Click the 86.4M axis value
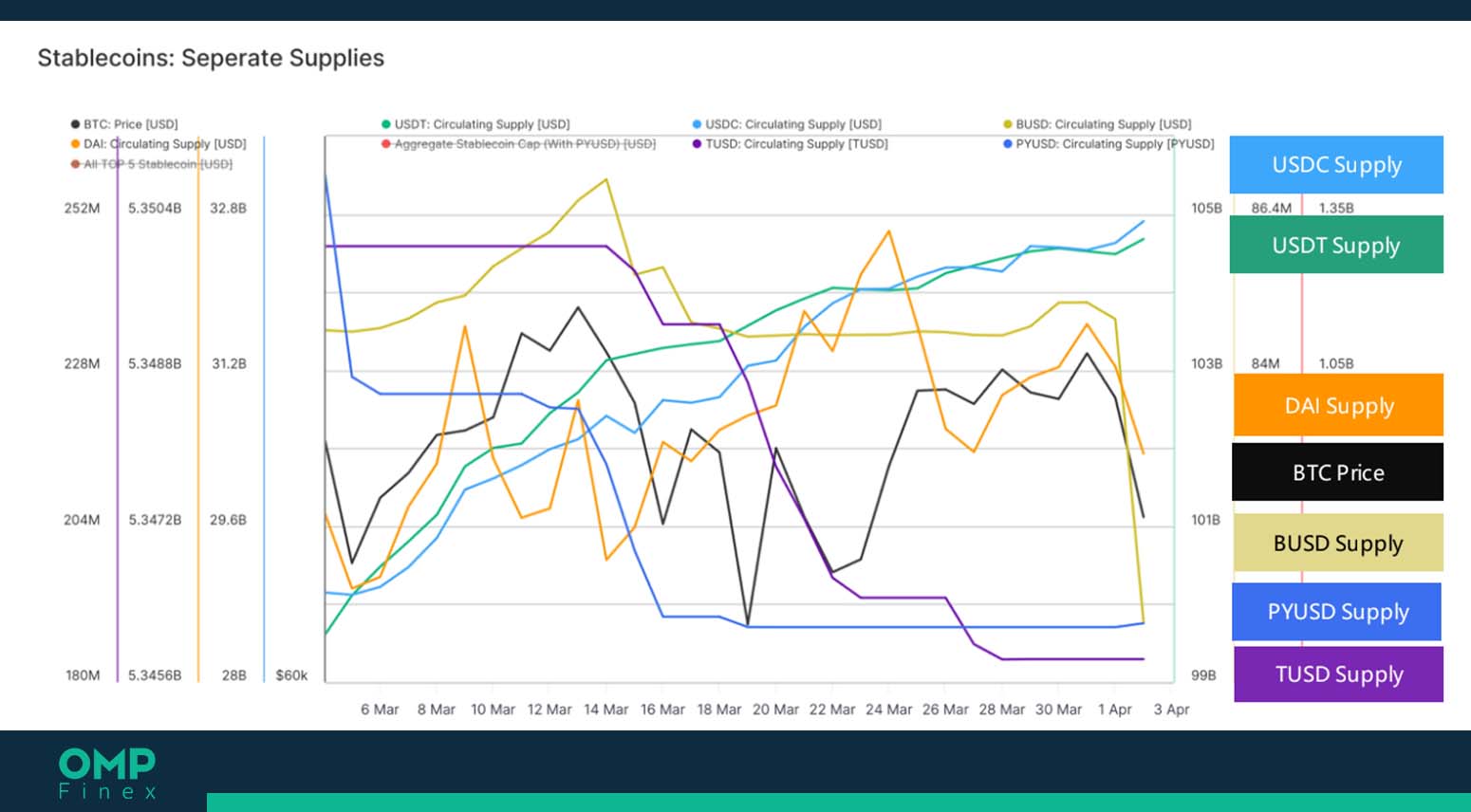 tap(1271, 208)
